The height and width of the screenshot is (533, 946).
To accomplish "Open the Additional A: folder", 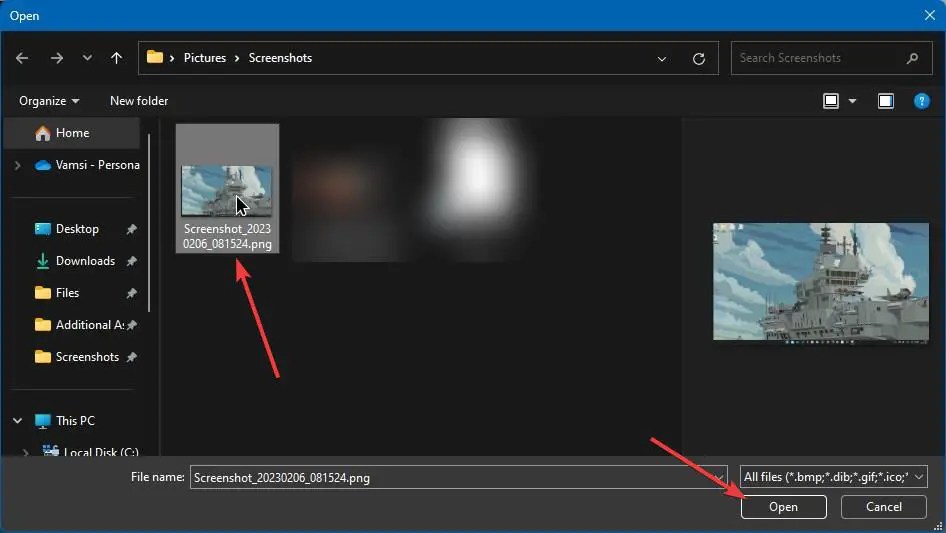I will [89, 325].
